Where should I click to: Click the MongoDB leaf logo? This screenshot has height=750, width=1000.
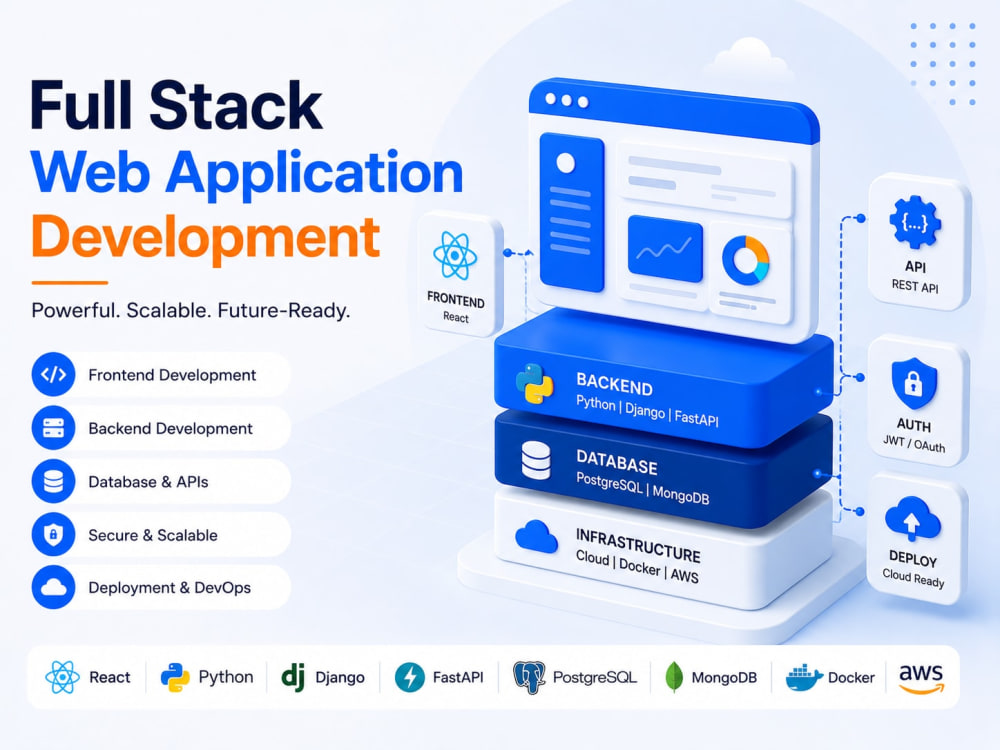(673, 677)
